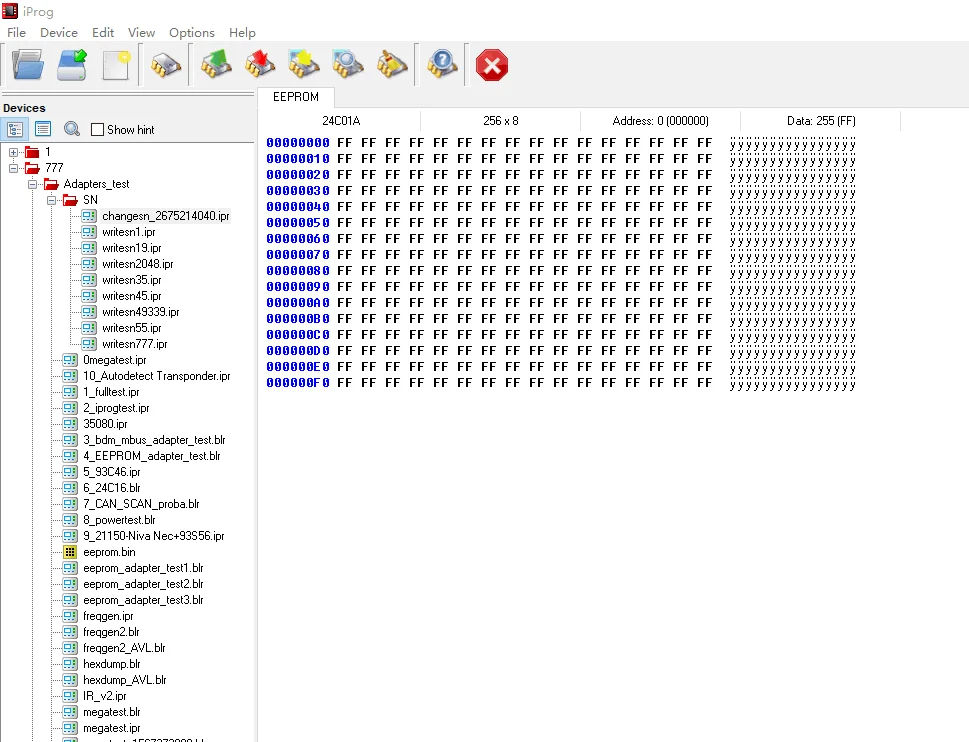This screenshot has width=969, height=742.
Task: Click the save to disk toolbar icon
Action: tap(72, 65)
